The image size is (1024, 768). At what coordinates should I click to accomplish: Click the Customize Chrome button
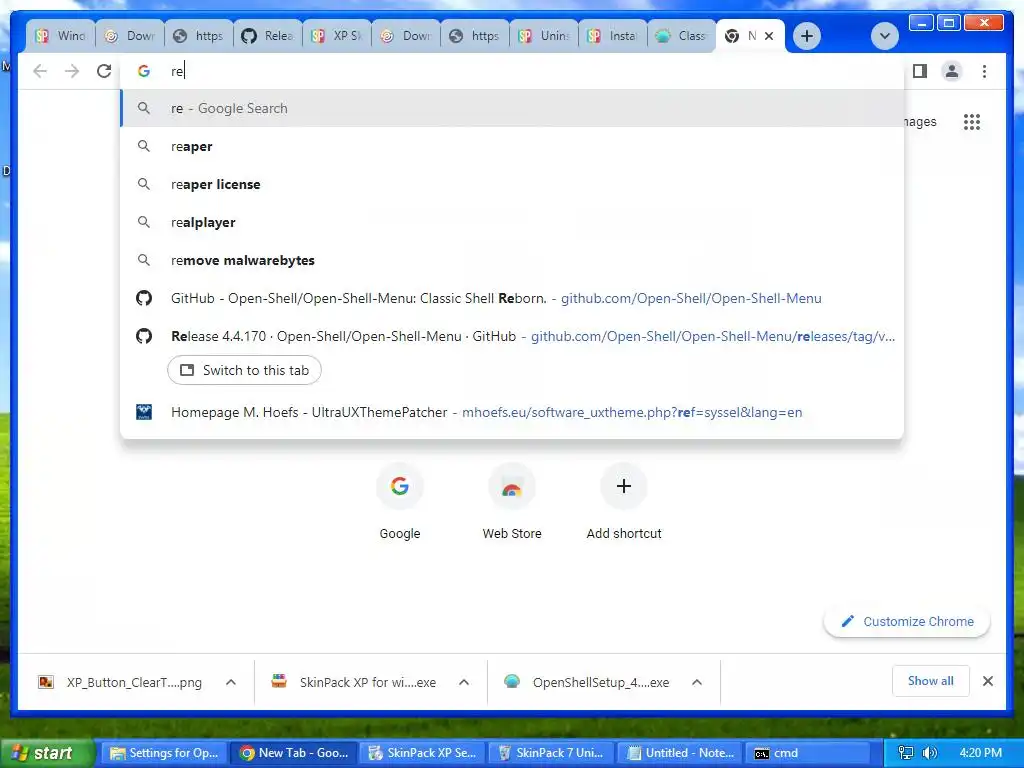(x=907, y=622)
